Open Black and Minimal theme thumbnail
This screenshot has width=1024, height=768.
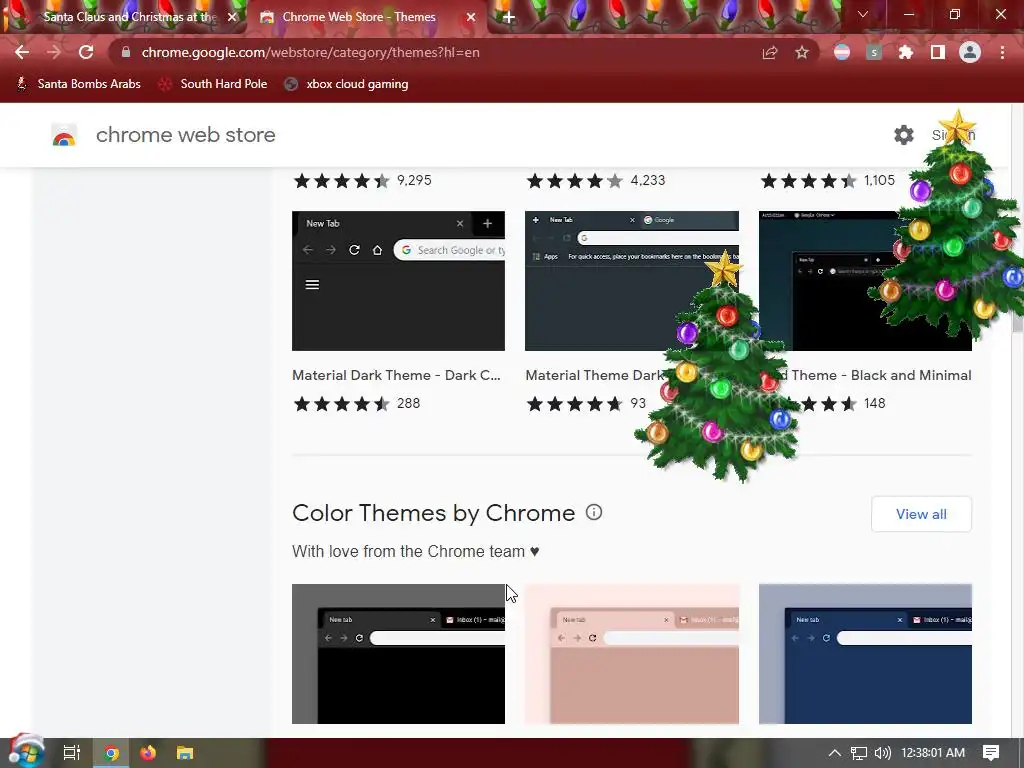(865, 281)
